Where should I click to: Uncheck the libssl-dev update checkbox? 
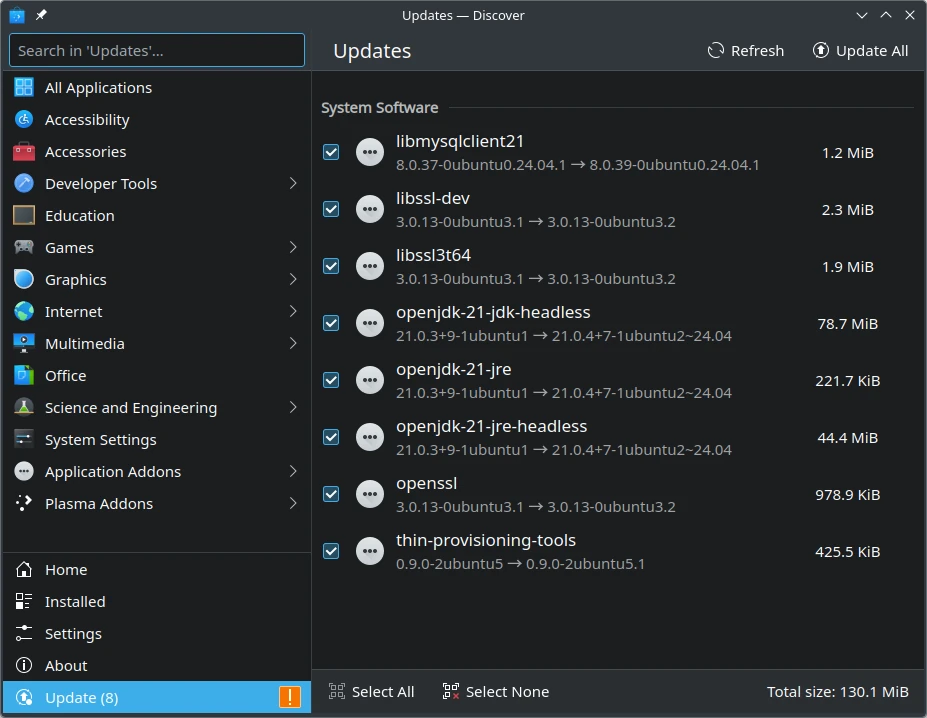click(x=331, y=209)
